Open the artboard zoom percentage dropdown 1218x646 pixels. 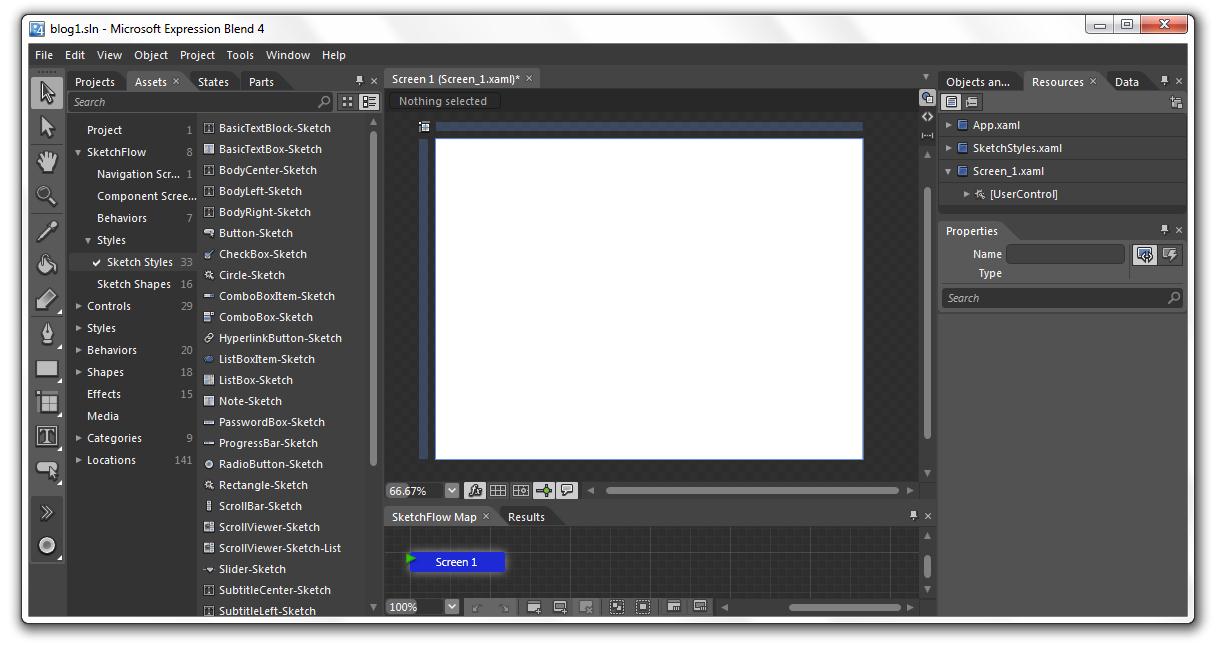[x=452, y=490]
